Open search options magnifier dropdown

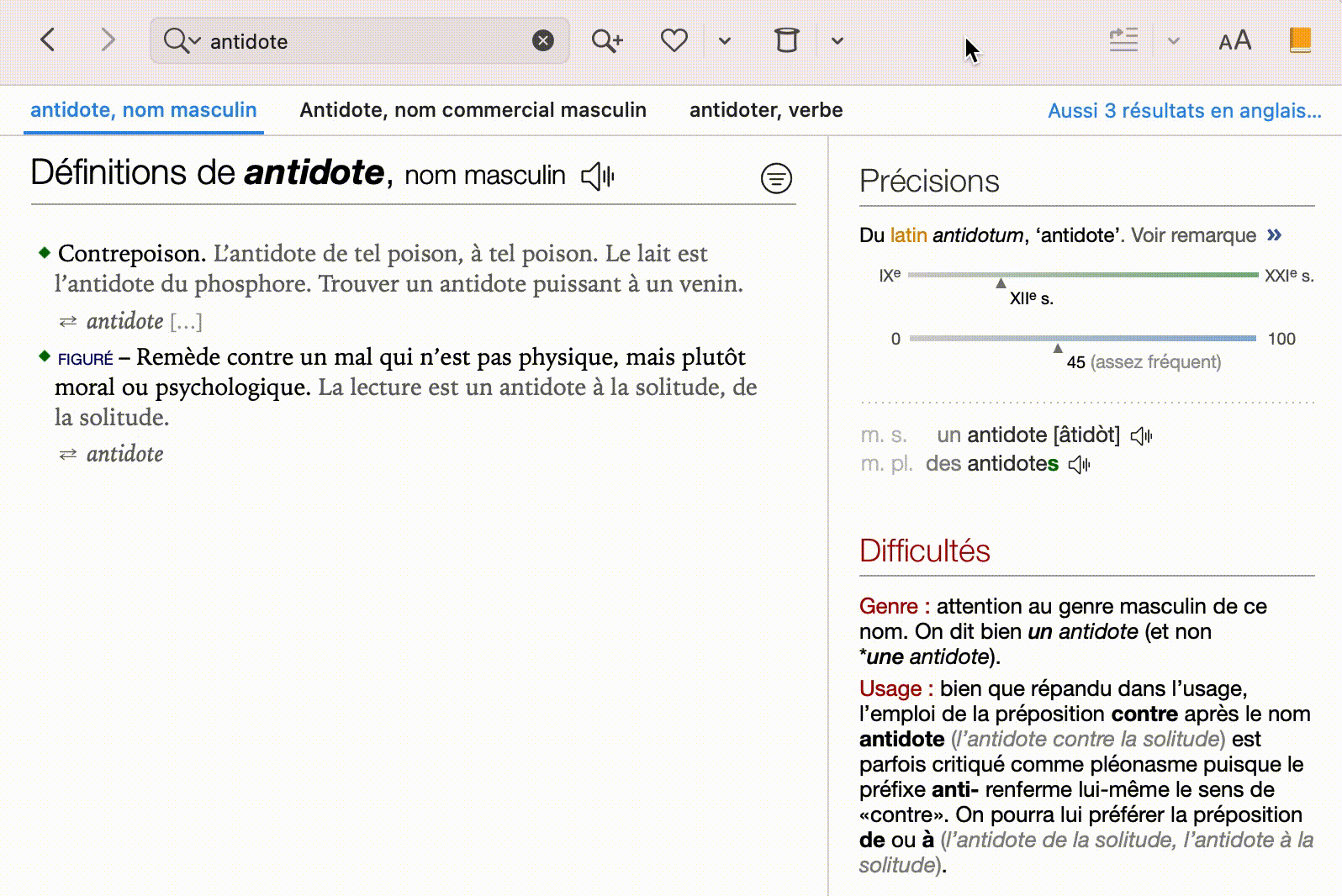[182, 40]
